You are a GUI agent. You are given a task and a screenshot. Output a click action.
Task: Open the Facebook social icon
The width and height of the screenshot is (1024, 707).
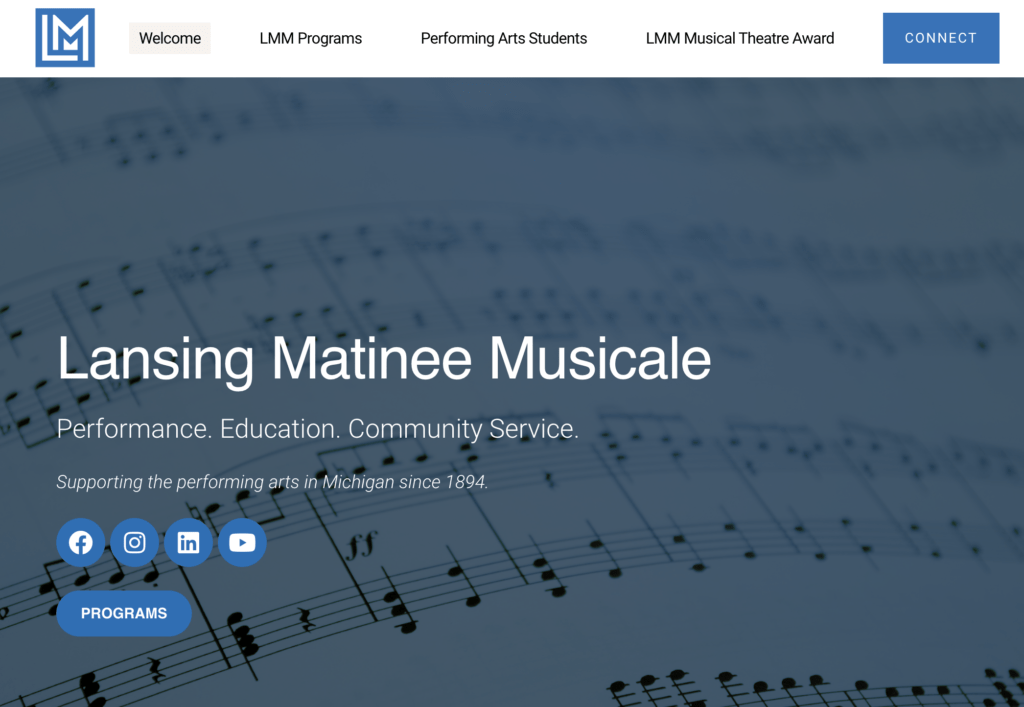pyautogui.click(x=81, y=542)
